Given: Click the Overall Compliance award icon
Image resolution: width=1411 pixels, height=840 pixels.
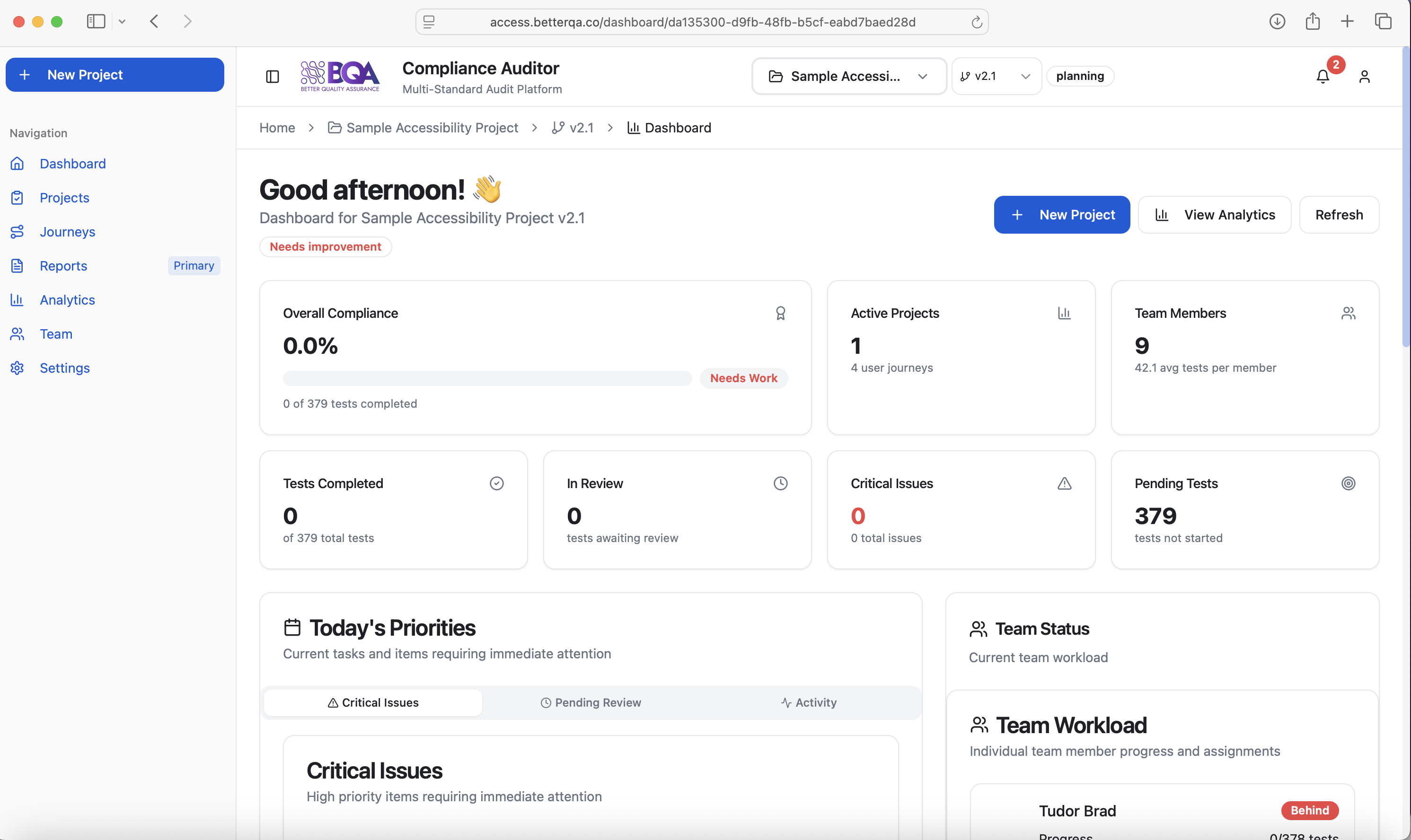Looking at the screenshot, I should [780, 313].
